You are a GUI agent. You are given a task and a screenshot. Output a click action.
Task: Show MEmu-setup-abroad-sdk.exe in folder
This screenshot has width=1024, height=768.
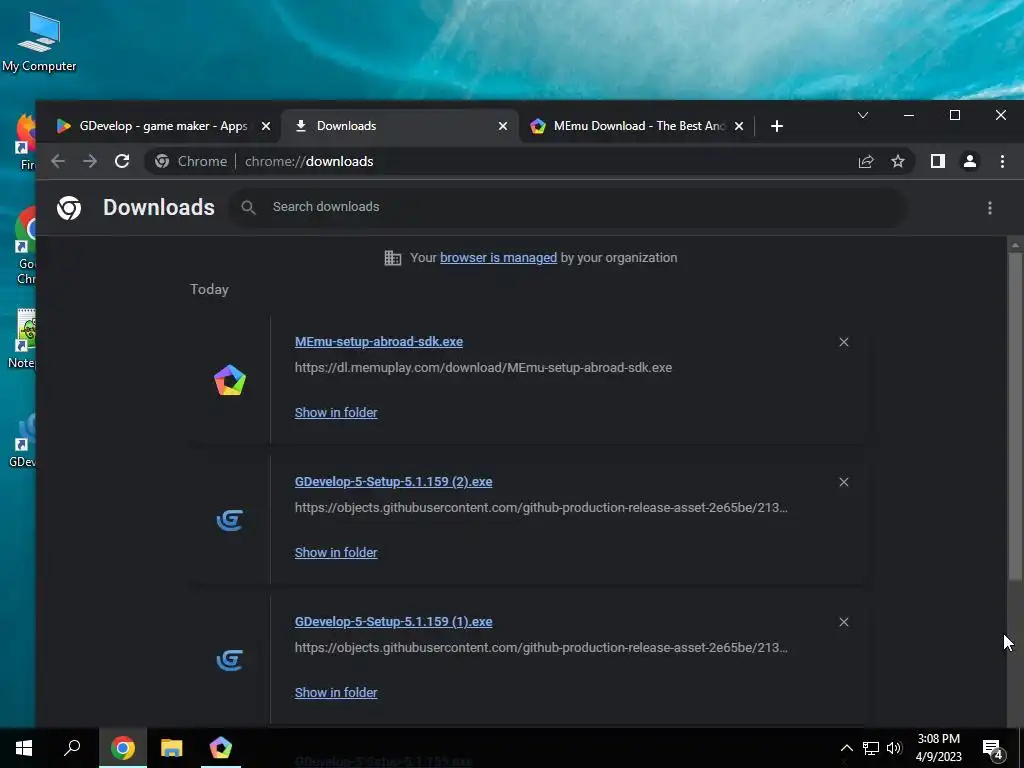pos(336,413)
